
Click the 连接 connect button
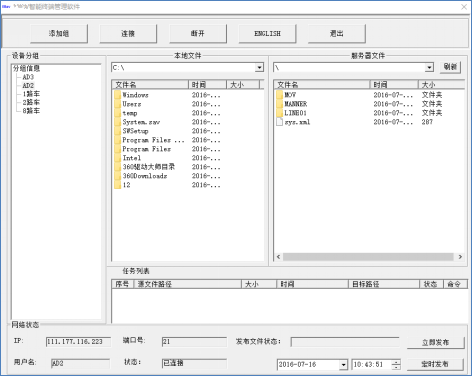(128, 33)
